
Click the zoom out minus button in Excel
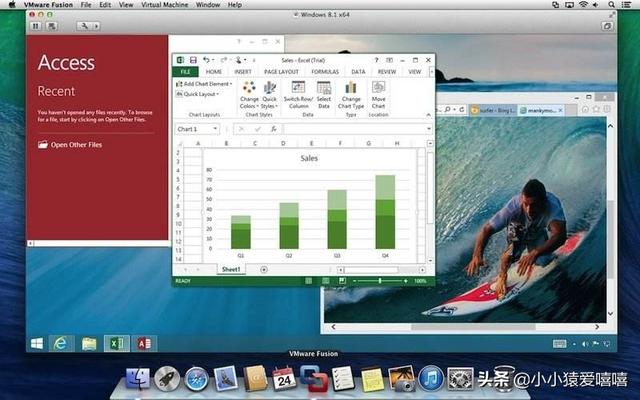pos(355,281)
